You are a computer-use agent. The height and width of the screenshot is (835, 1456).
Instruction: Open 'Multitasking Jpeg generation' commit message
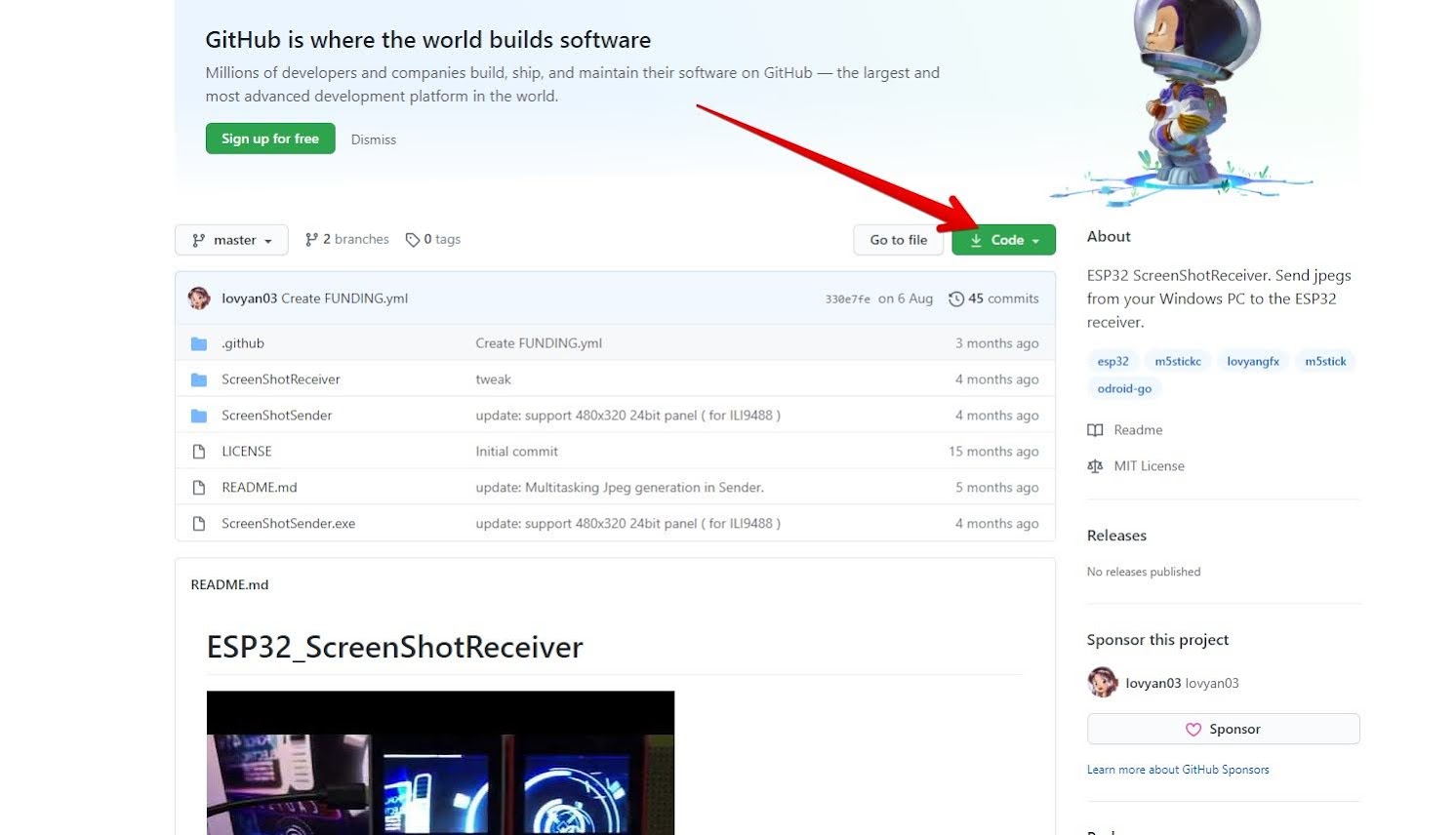pyautogui.click(x=620, y=488)
